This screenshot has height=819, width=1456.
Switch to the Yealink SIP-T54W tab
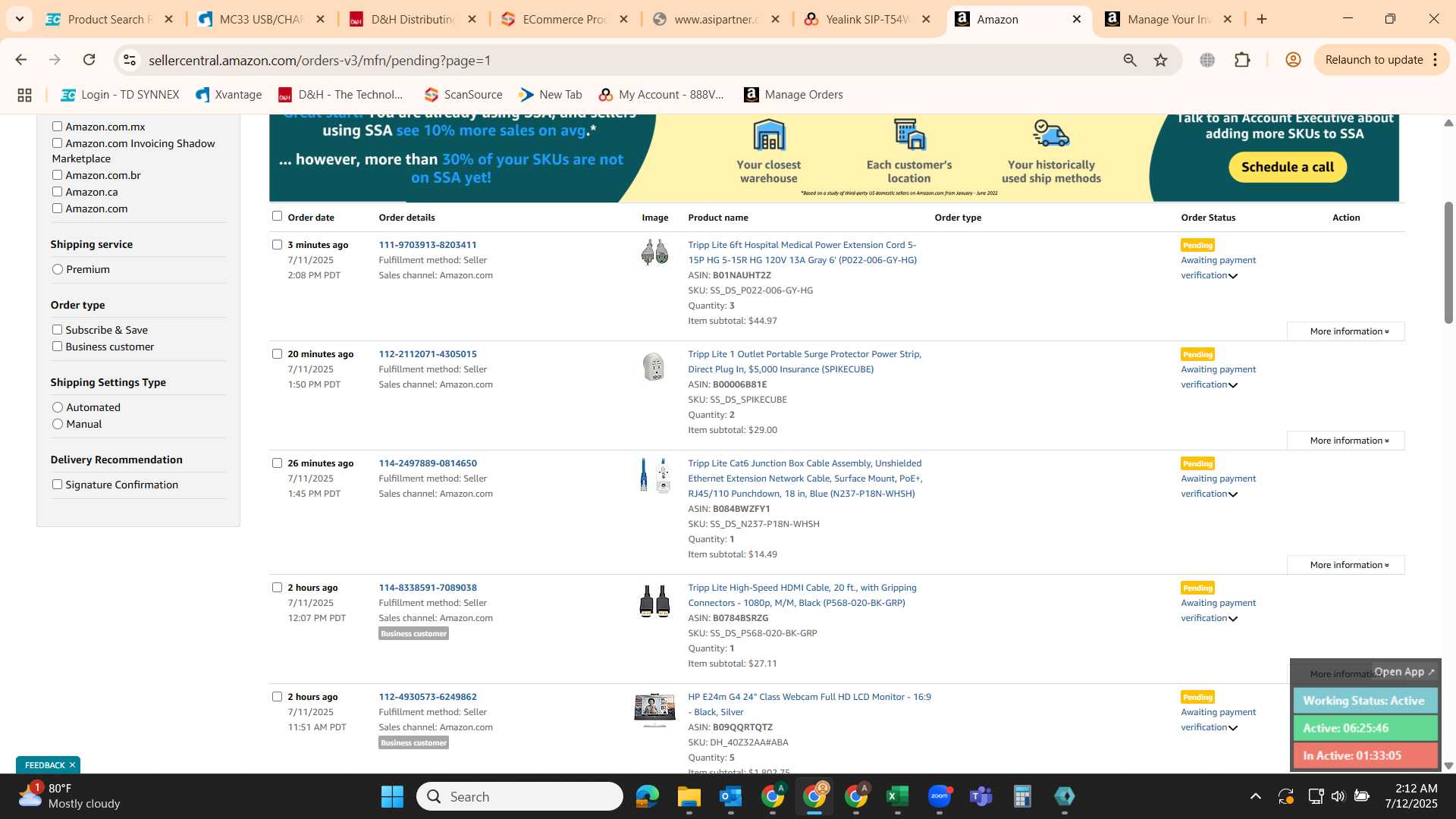click(868, 19)
